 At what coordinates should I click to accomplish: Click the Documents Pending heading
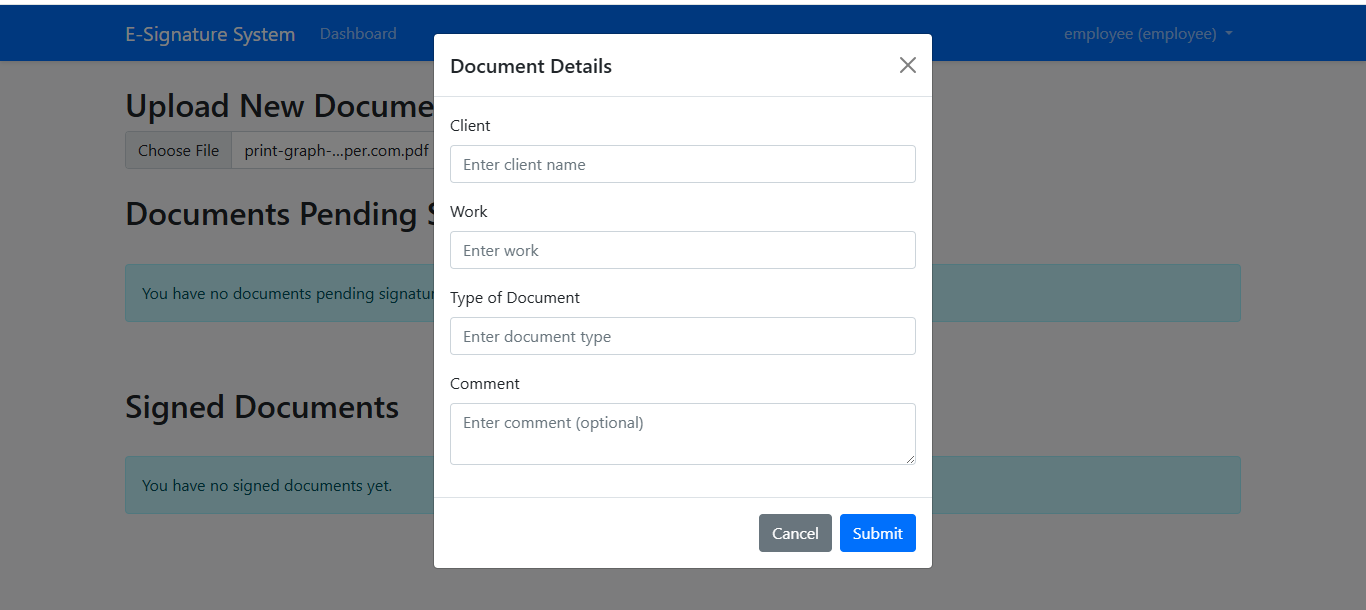pyautogui.click(x=279, y=214)
